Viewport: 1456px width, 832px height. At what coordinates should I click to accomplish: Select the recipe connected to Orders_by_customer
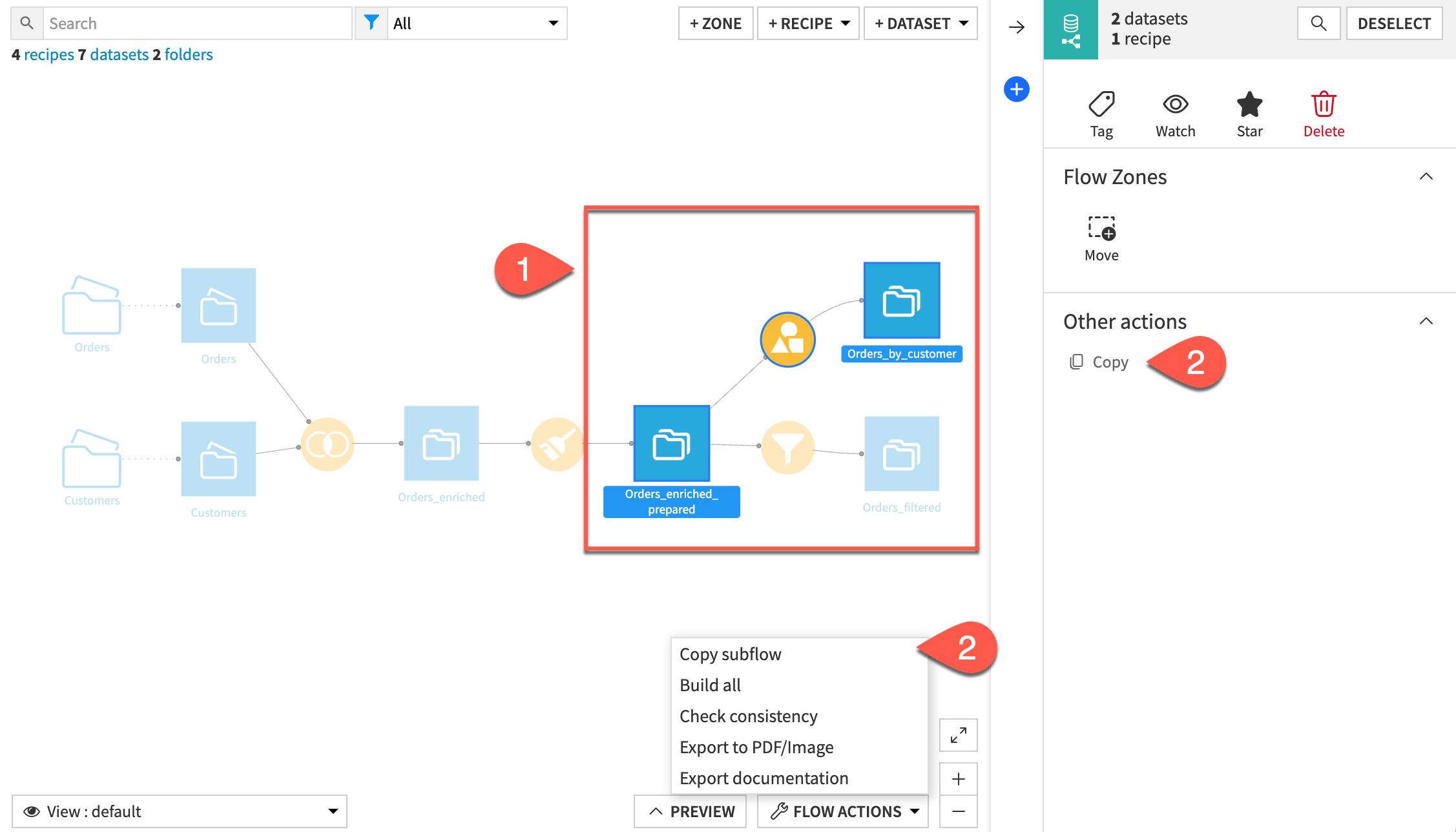[787, 339]
